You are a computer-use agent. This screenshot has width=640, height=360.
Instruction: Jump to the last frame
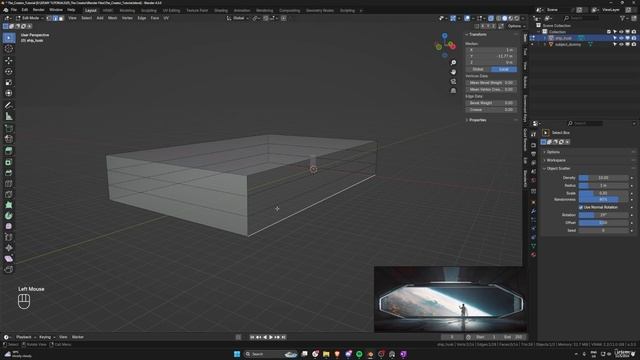(x=284, y=337)
